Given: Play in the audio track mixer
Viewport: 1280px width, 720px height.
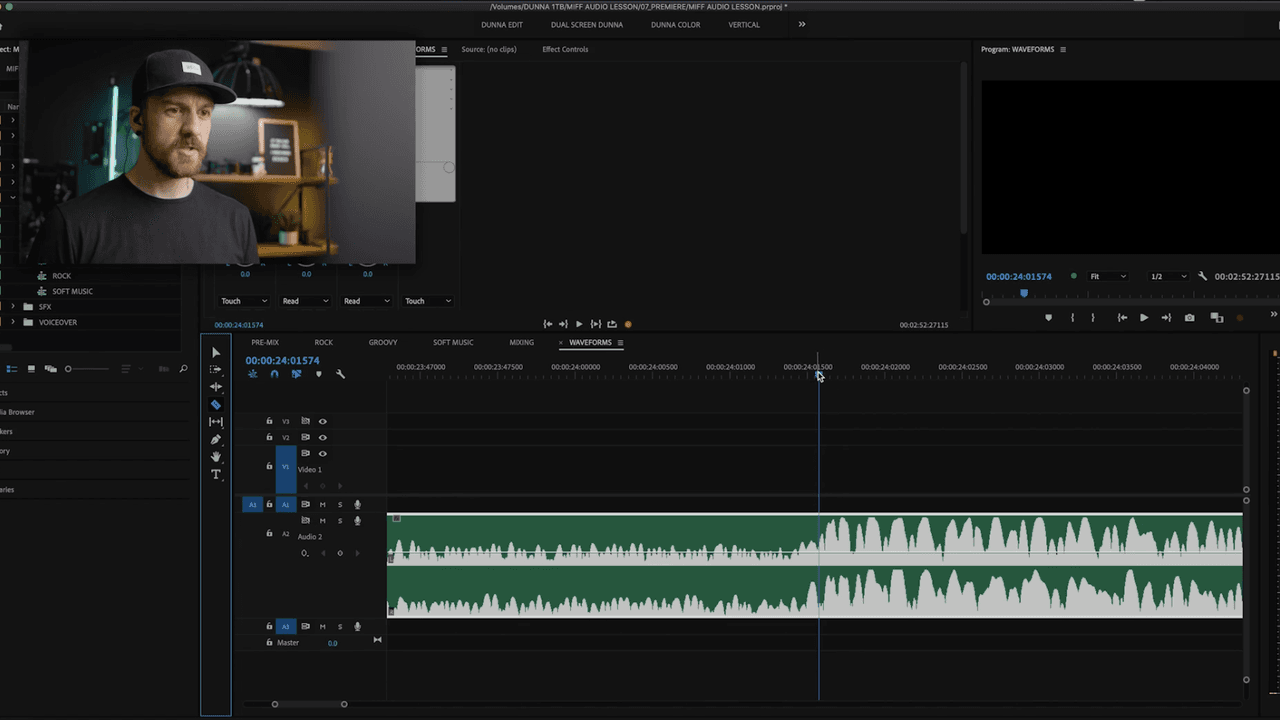Looking at the screenshot, I should [579, 324].
